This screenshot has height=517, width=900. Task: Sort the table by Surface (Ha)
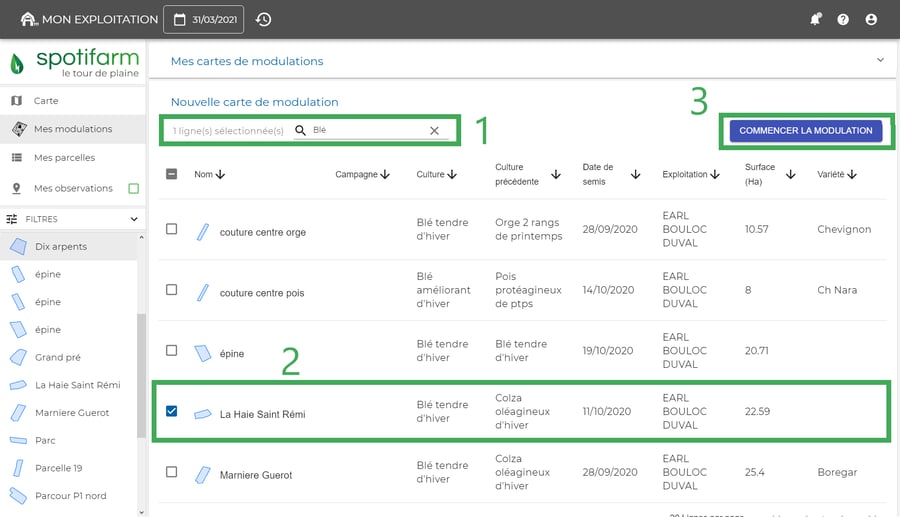tap(790, 174)
